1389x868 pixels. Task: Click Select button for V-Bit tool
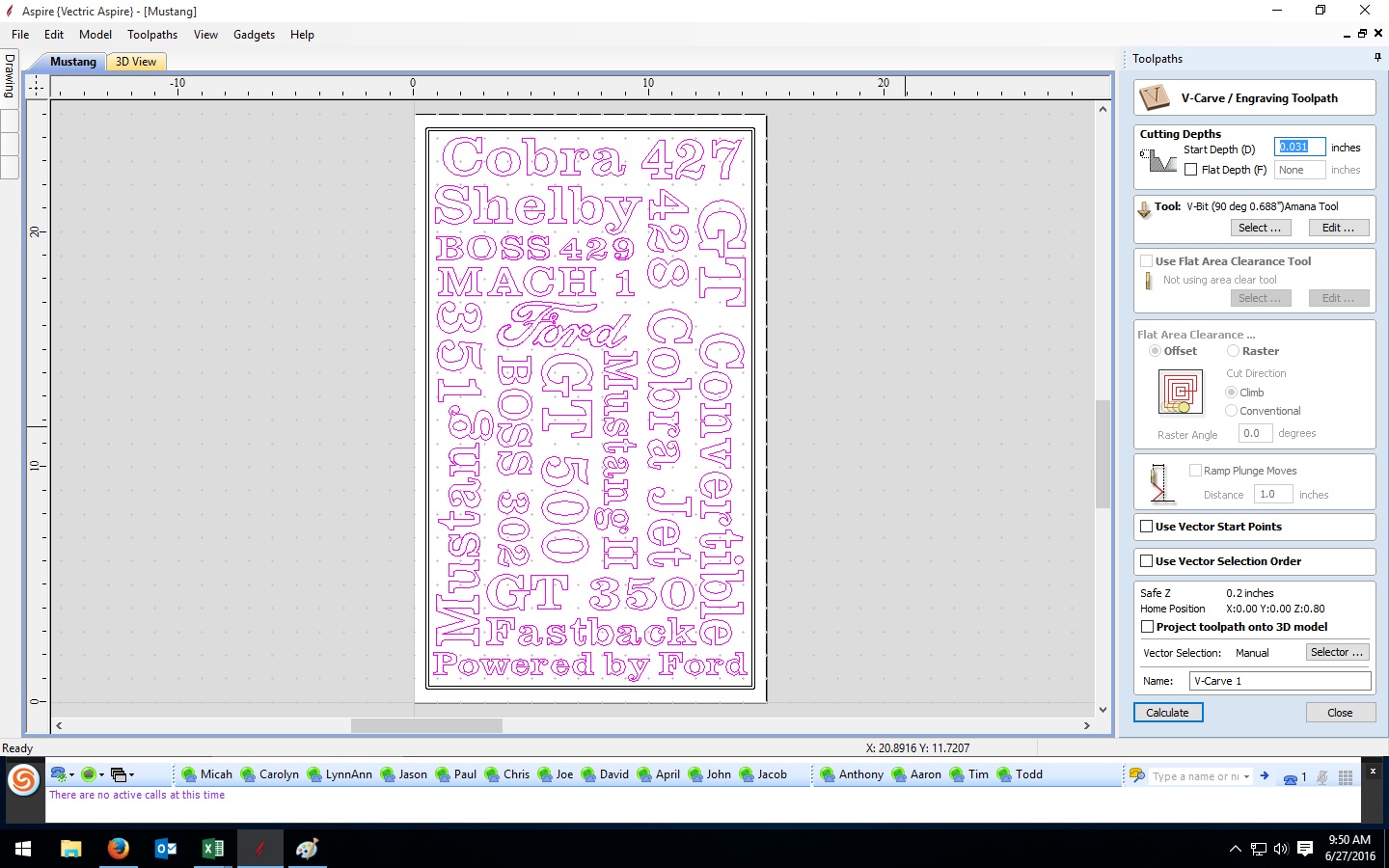point(1260,228)
